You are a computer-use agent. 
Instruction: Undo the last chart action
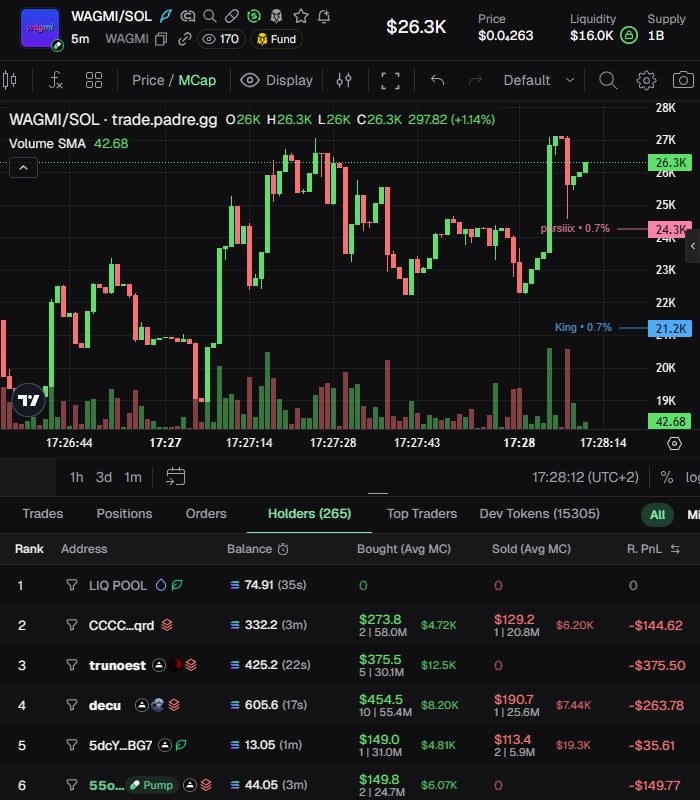(x=437, y=80)
